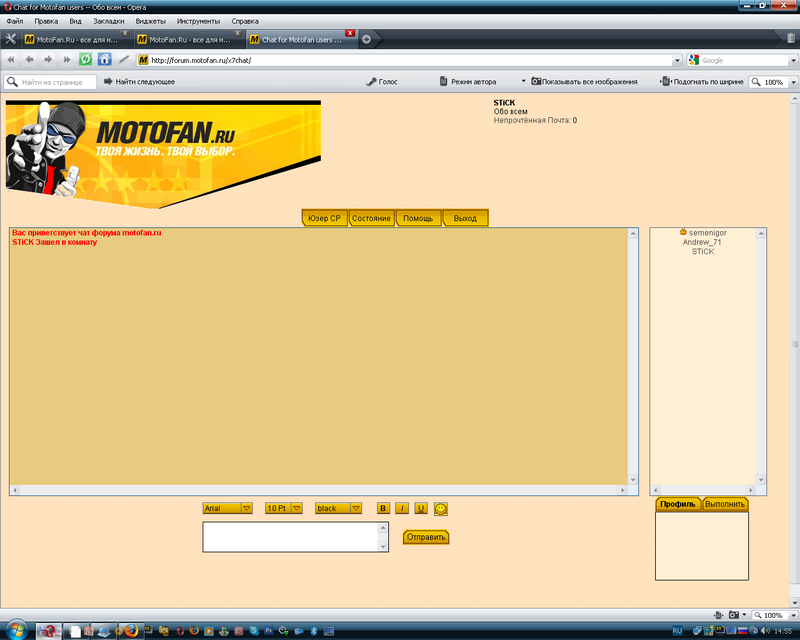Go to the home page icon
Viewport: 800px width, 640px height.
tap(105, 60)
